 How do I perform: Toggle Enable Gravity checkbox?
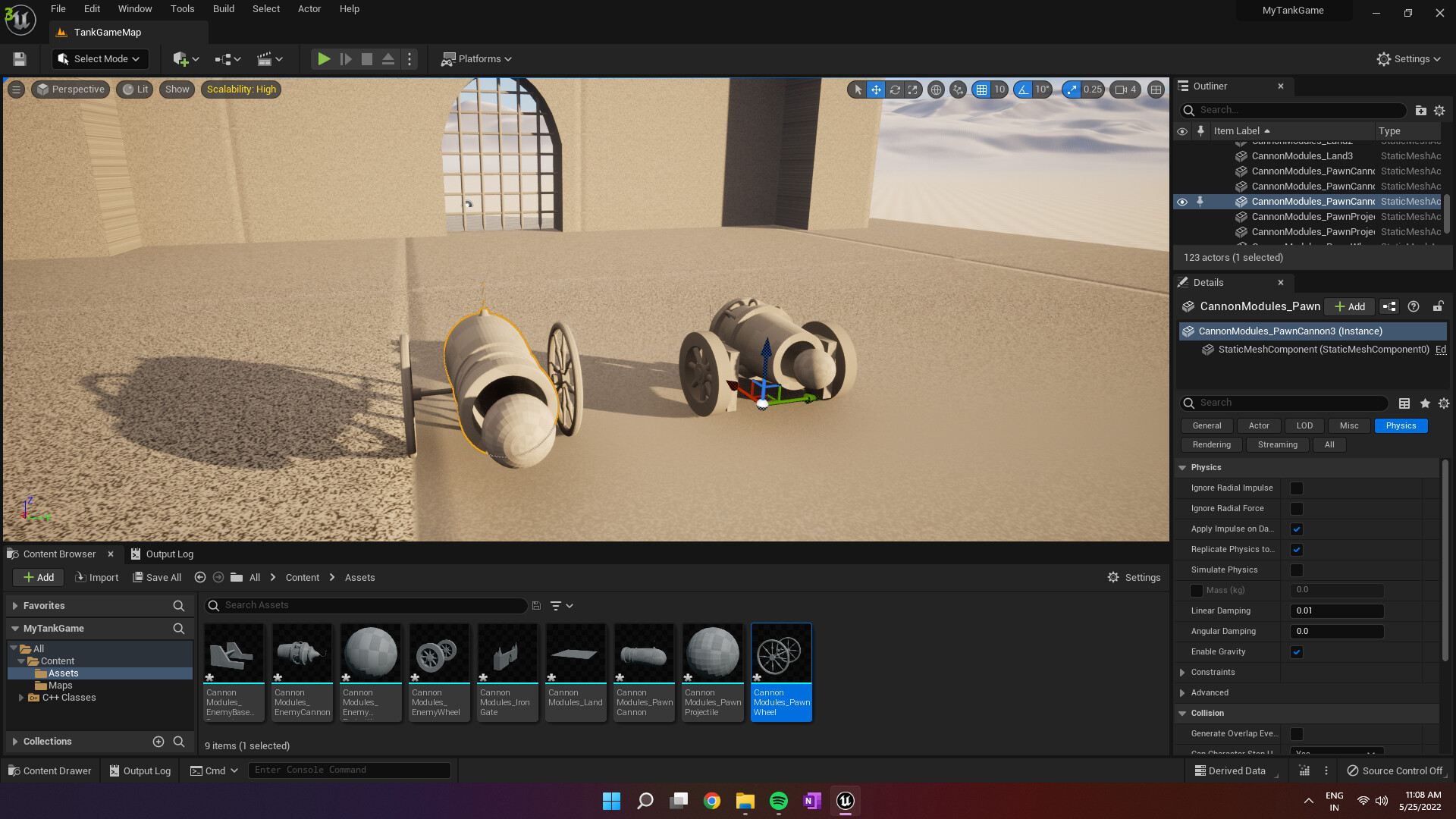[x=1297, y=651]
